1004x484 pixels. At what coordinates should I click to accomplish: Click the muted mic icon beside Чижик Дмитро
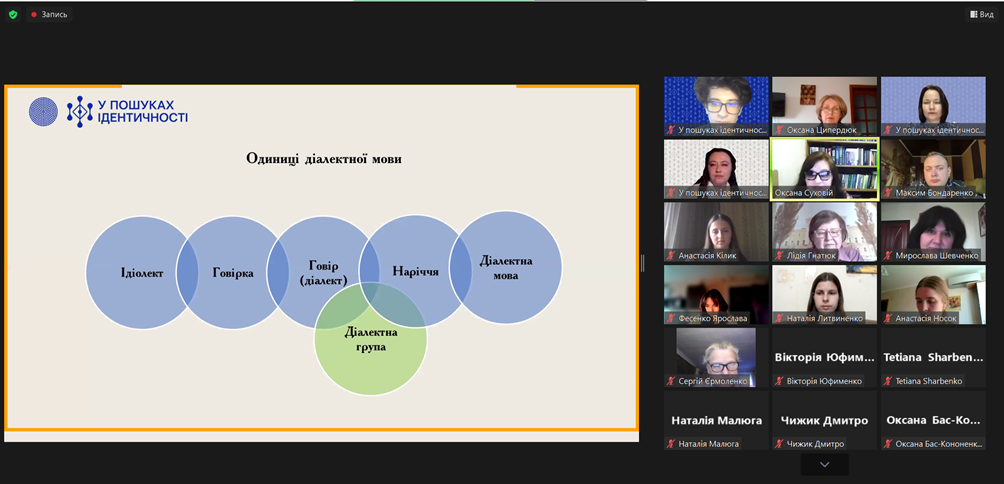coord(780,444)
